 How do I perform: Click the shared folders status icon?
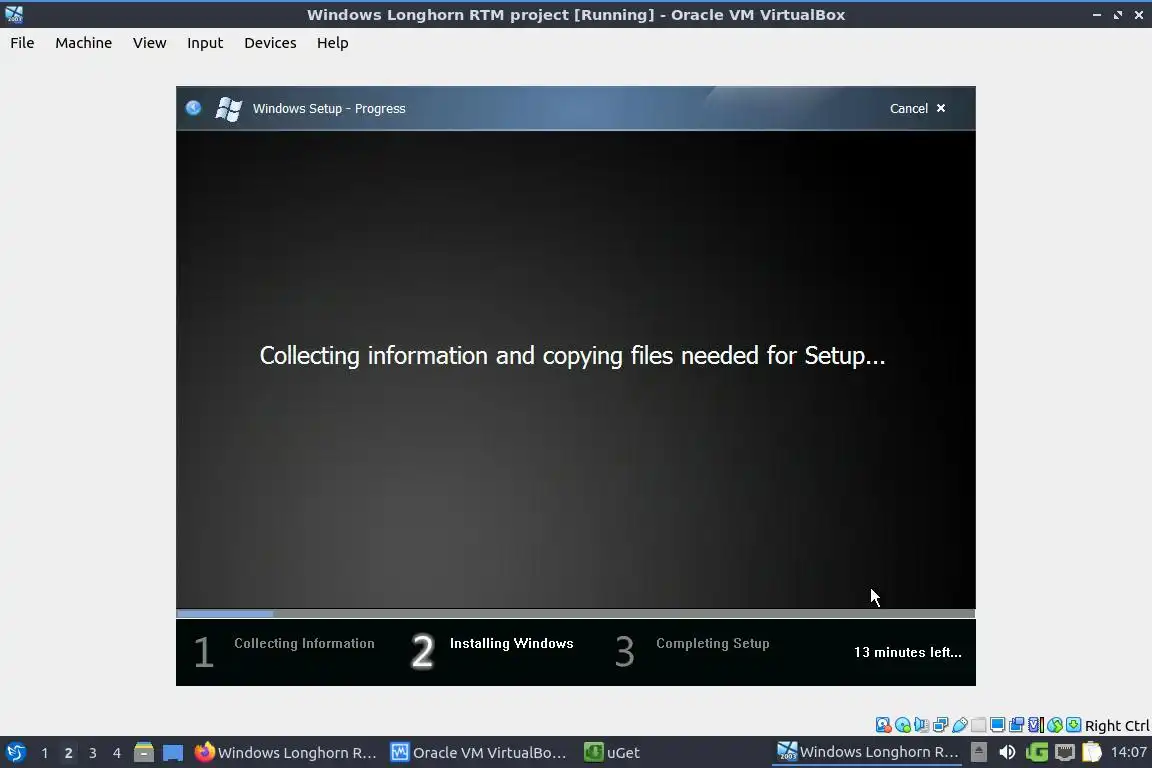979,725
